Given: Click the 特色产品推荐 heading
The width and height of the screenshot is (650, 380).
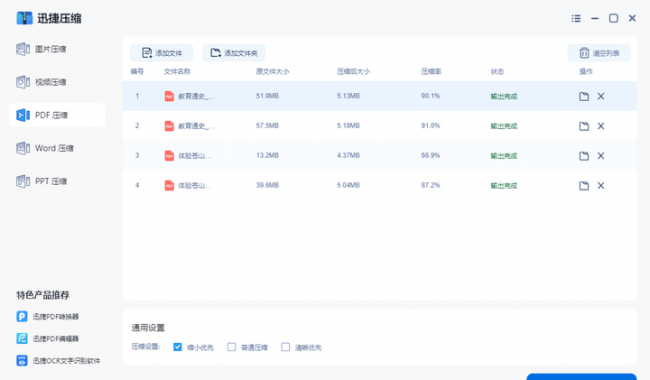Looking at the screenshot, I should pos(43,295).
